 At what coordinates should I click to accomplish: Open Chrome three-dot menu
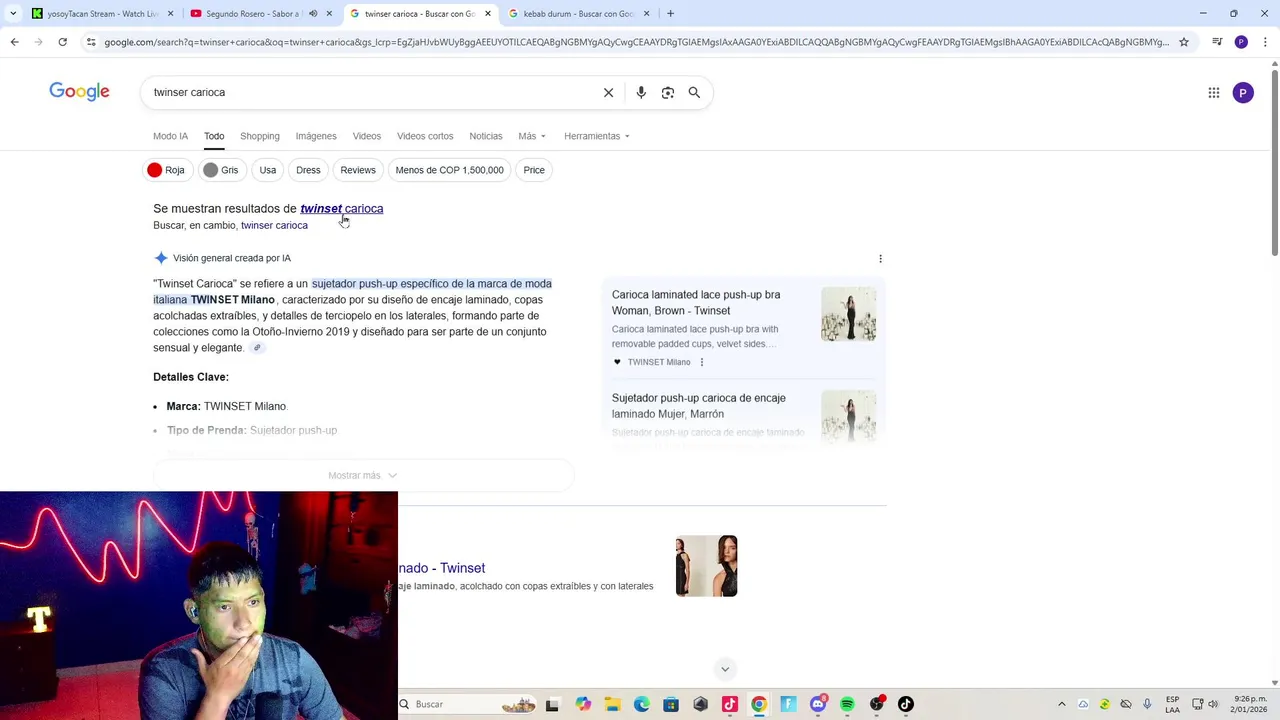[x=1266, y=42]
